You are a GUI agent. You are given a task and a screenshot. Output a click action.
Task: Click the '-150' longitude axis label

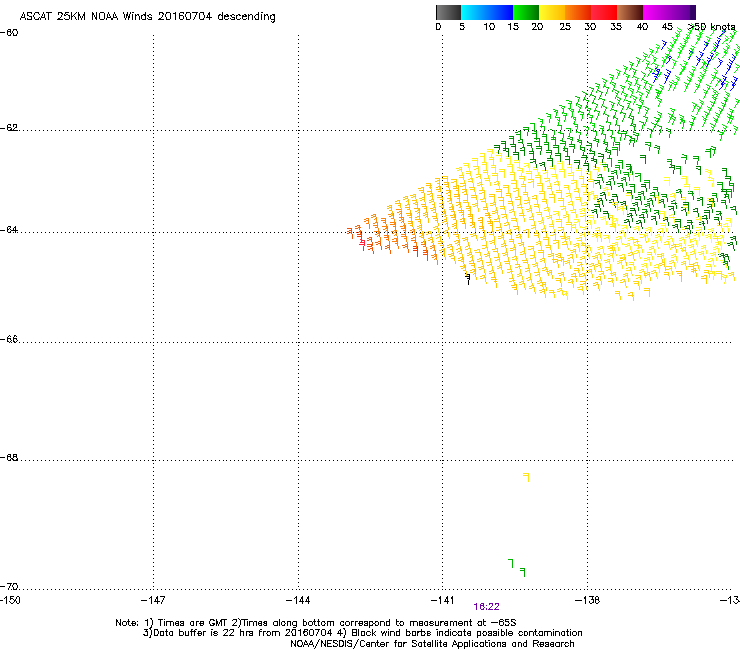point(10,600)
